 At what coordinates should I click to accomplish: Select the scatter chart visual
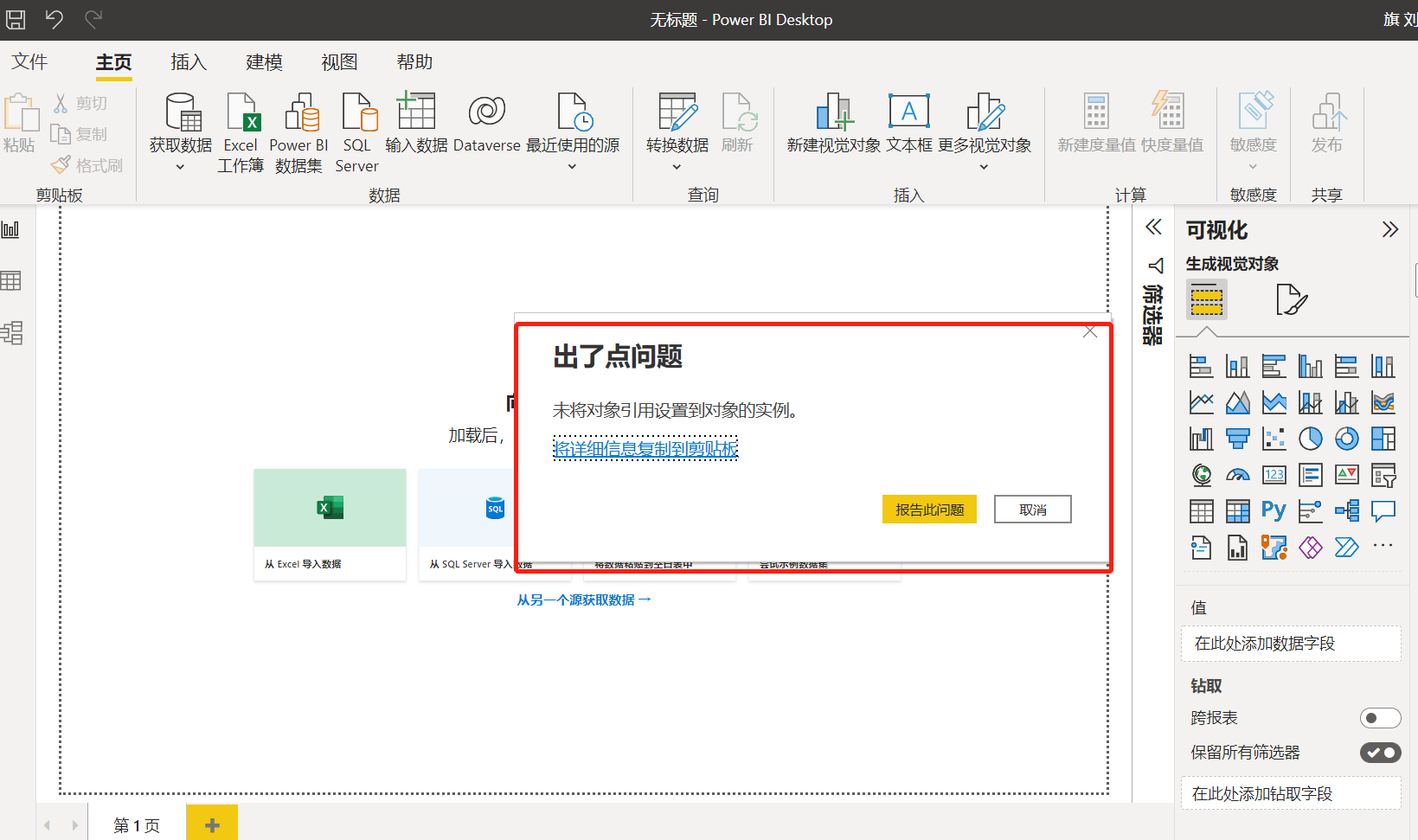[x=1274, y=439]
